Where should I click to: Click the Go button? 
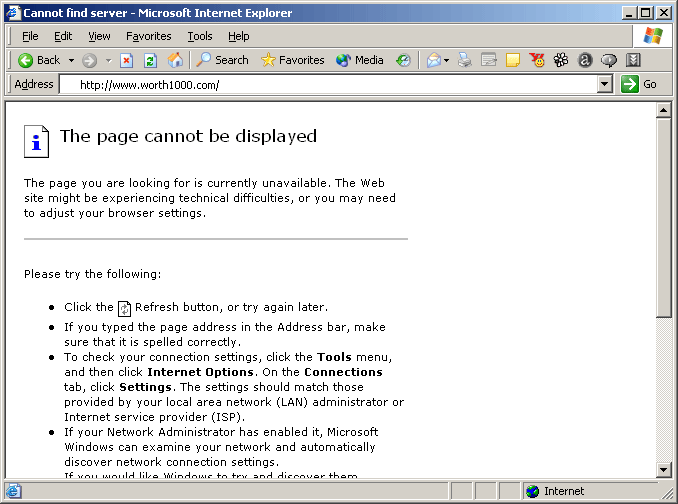pos(639,84)
